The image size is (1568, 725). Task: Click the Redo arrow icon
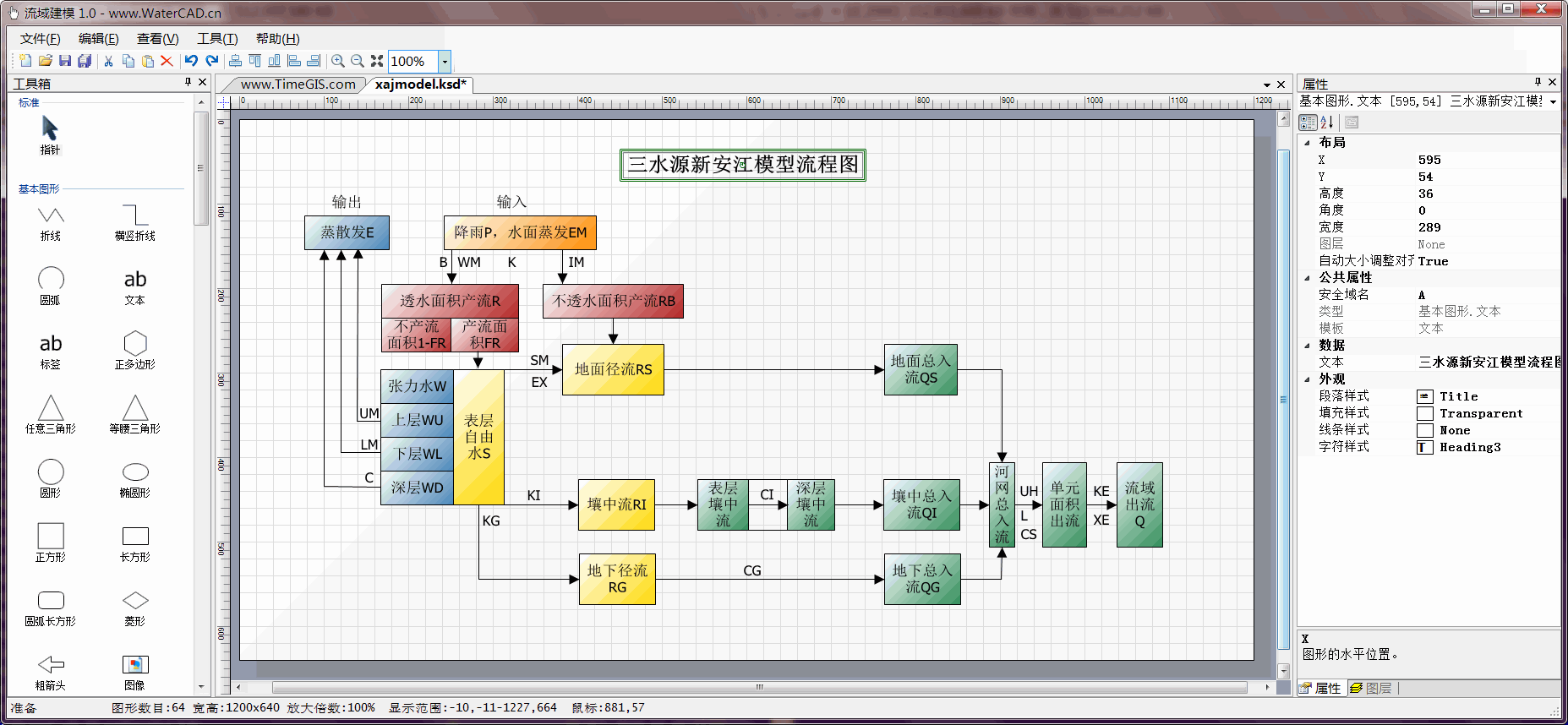point(211,61)
